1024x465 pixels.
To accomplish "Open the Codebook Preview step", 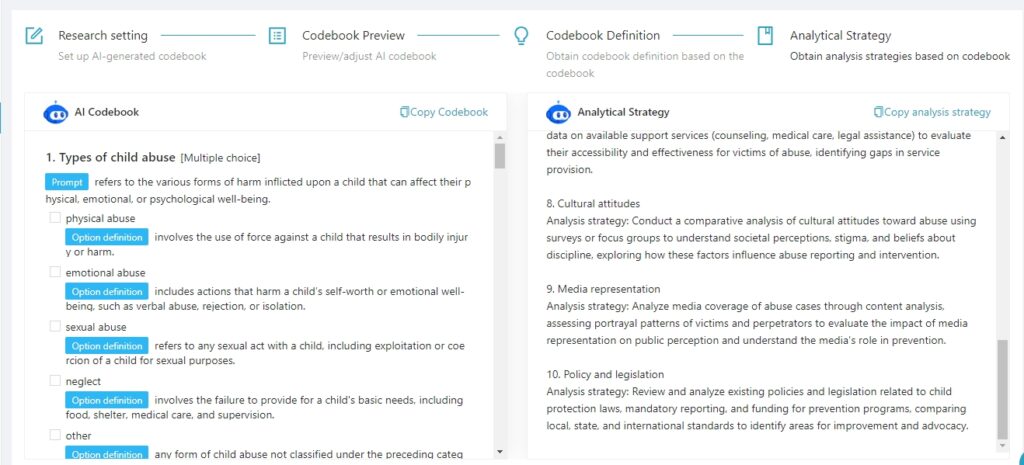I will [353, 35].
